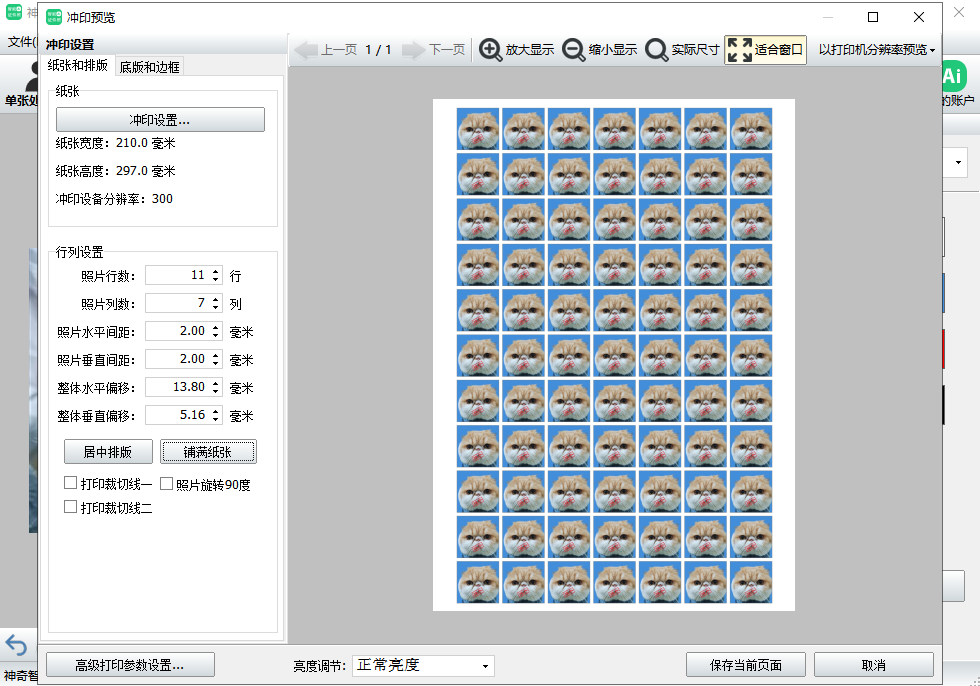Click the zoom out magnifier icon (缩小显示)
Screen dimensions: 980x686
[x=574, y=50]
